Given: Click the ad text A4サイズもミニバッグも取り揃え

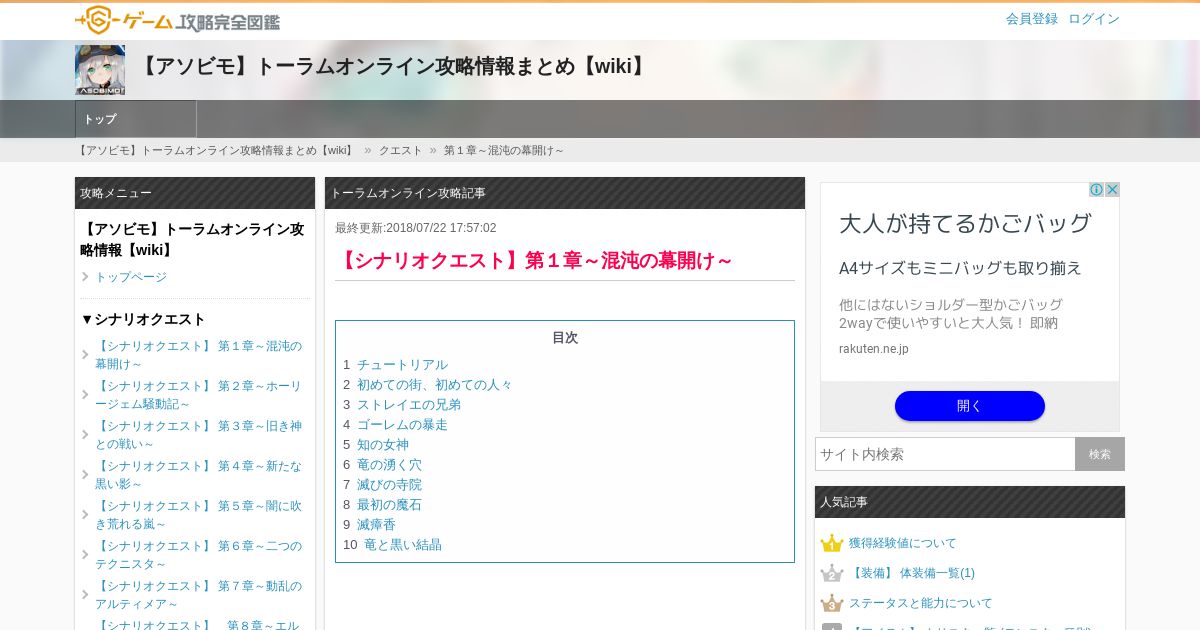Looking at the screenshot, I should 960,268.
